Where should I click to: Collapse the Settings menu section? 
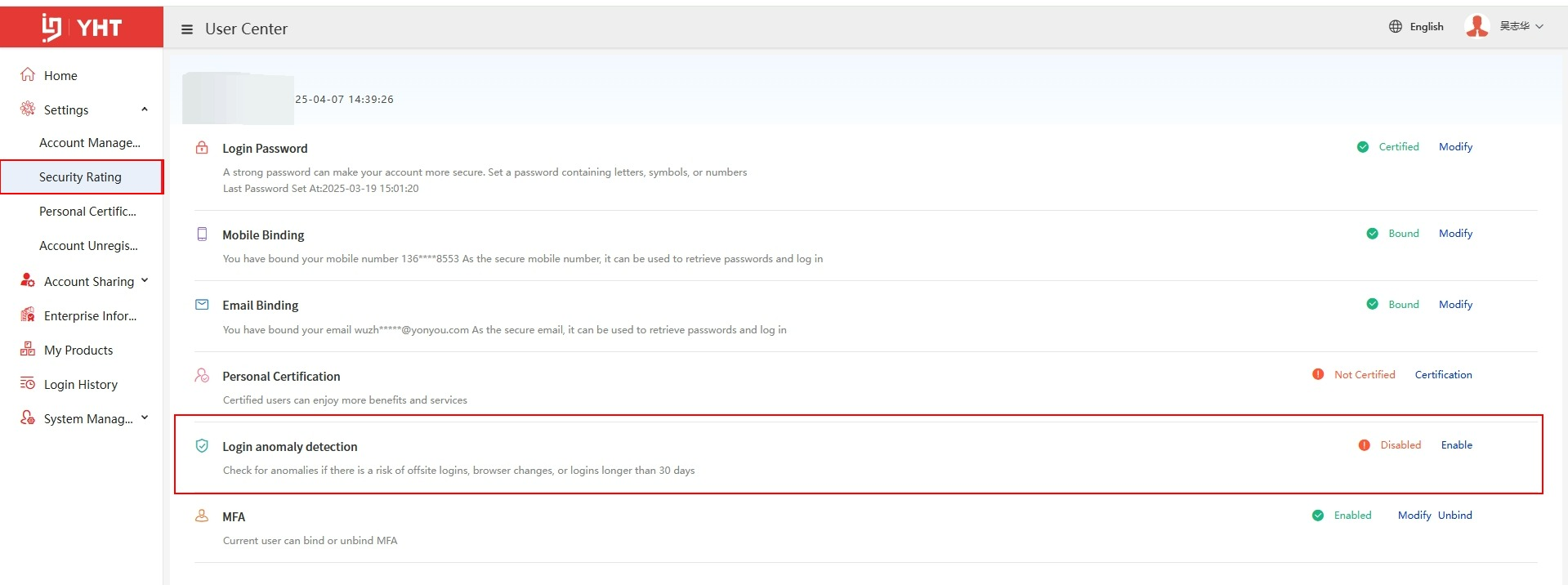pos(145,109)
